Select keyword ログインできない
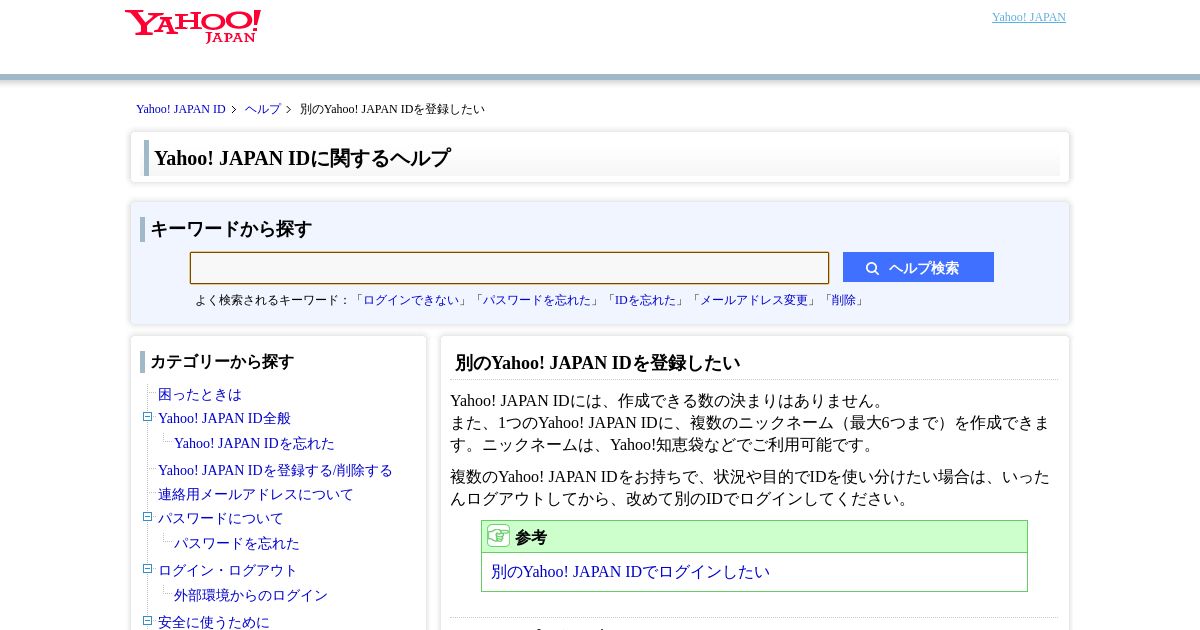The image size is (1200, 630). (x=411, y=300)
